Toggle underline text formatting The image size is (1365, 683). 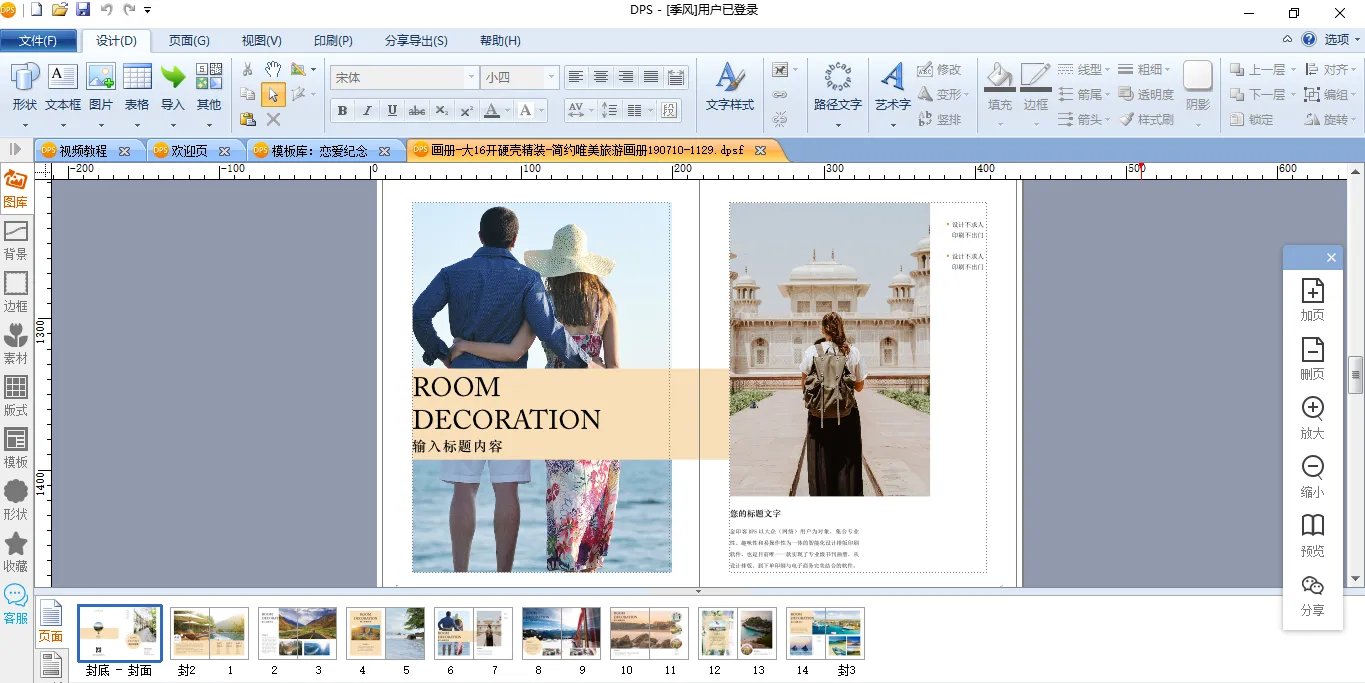392,110
